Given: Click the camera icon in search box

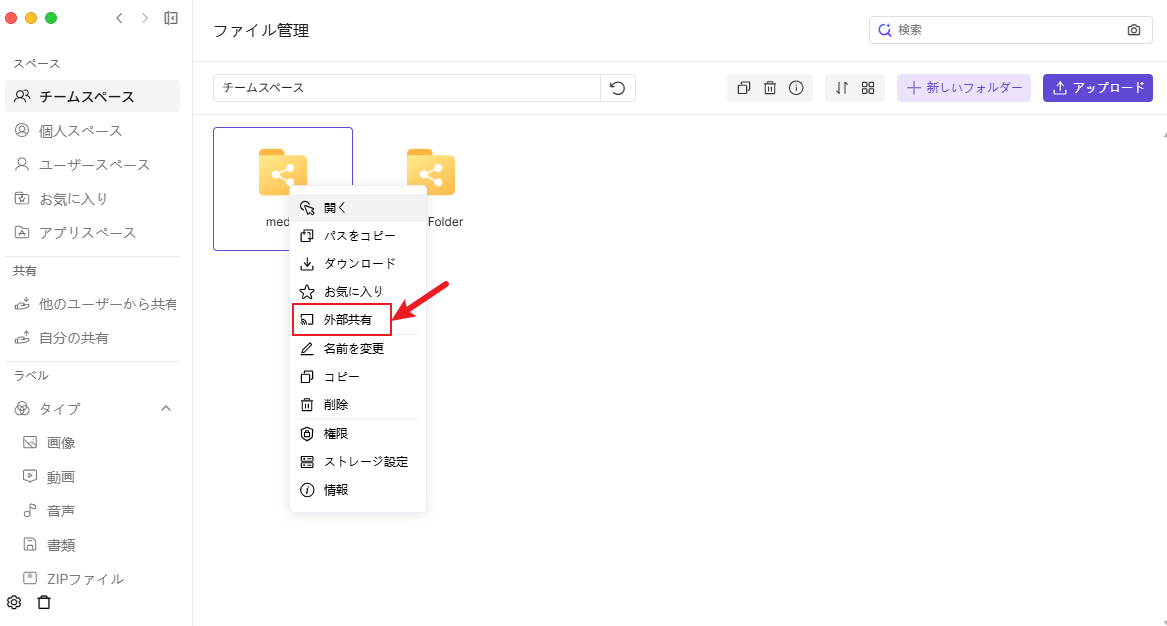Looking at the screenshot, I should (1133, 30).
